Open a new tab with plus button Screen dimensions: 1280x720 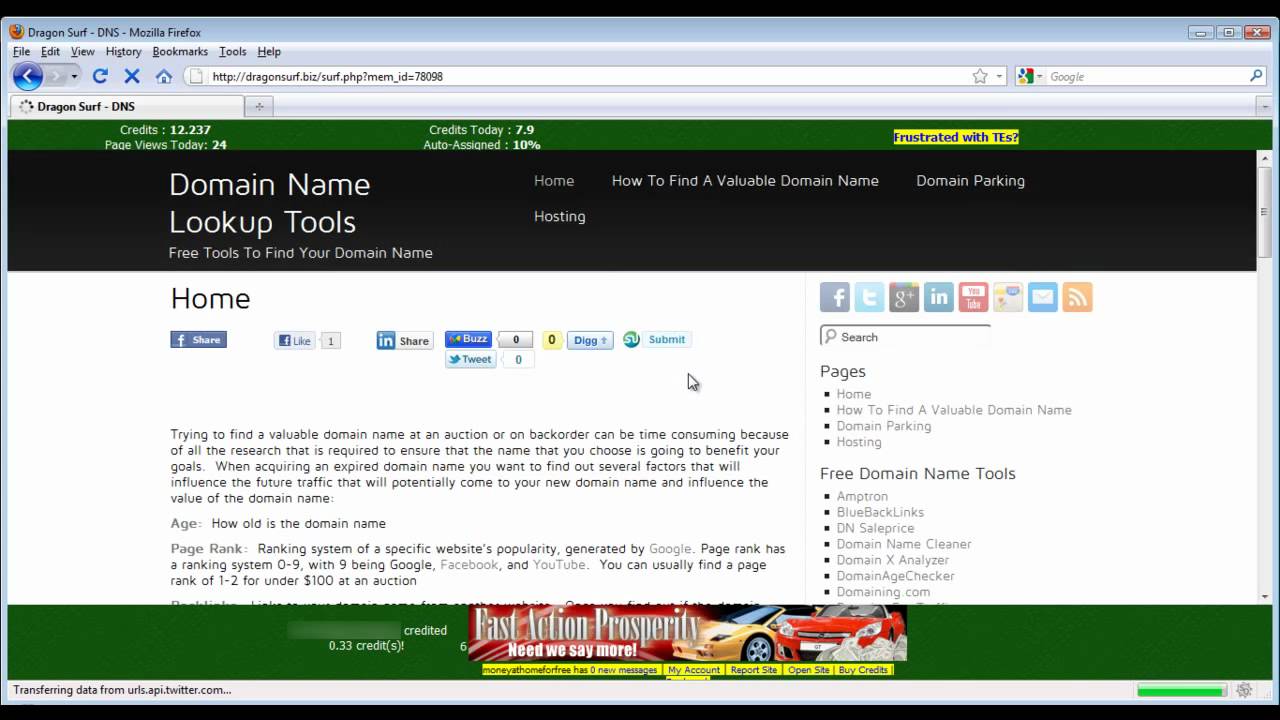pyautogui.click(x=259, y=106)
